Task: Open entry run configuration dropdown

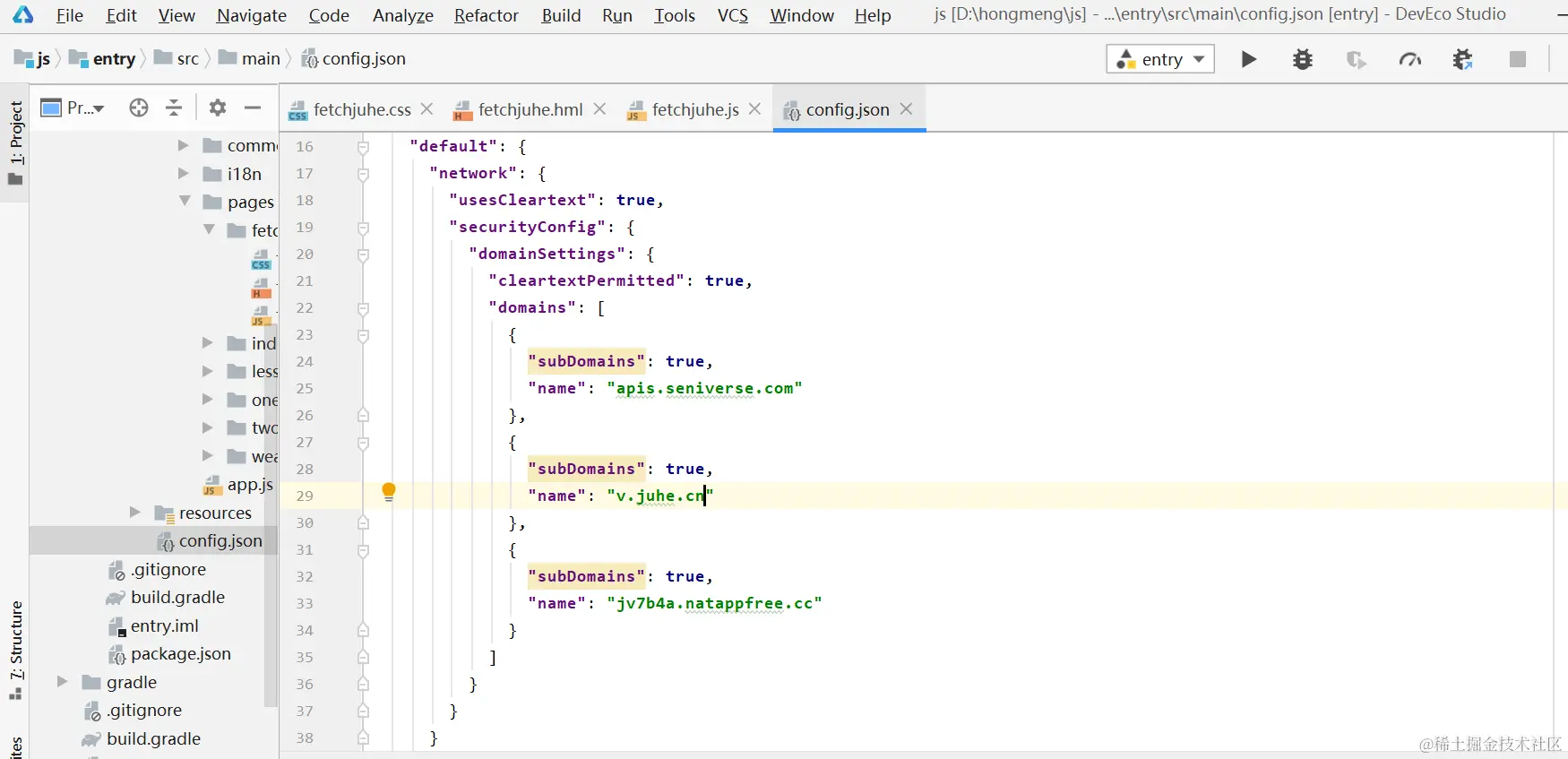Action: click(x=1160, y=59)
